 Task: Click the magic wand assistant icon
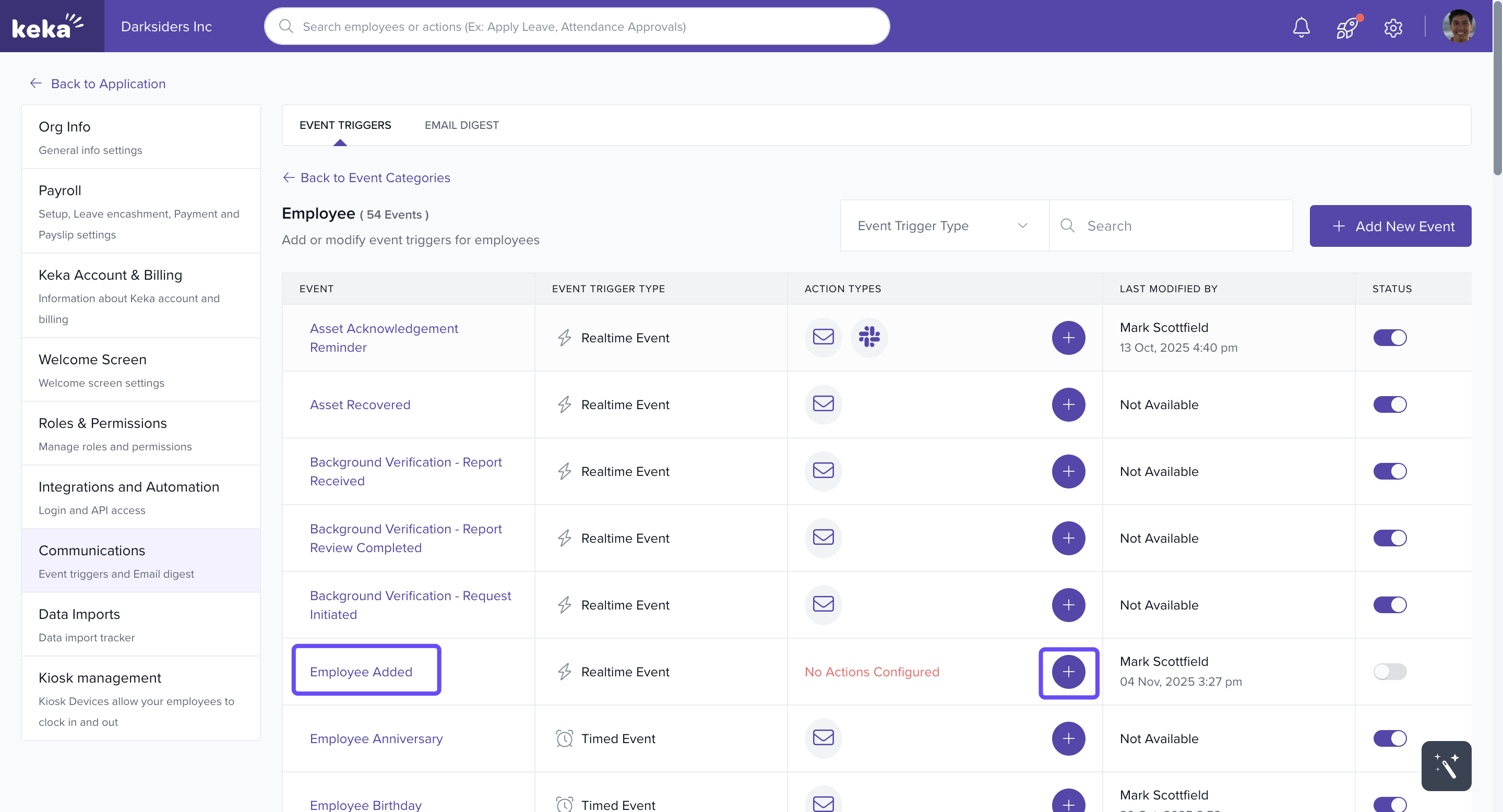click(1446, 766)
